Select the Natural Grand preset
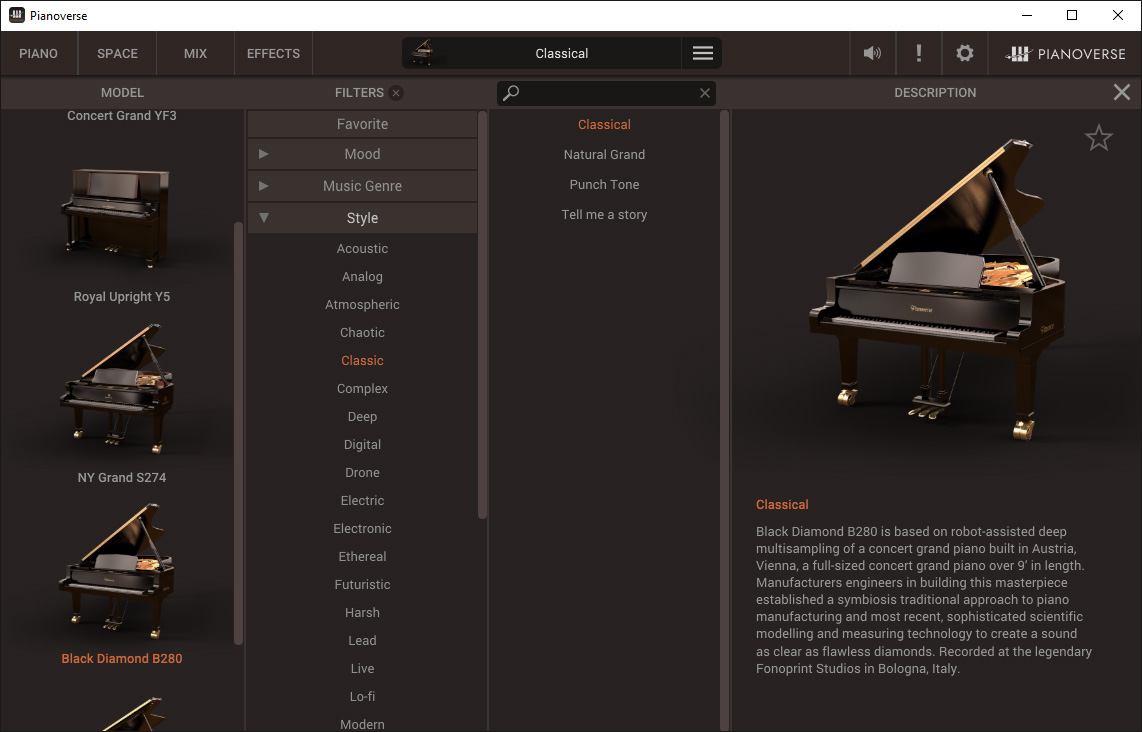Image resolution: width=1142 pixels, height=732 pixels. tap(604, 155)
